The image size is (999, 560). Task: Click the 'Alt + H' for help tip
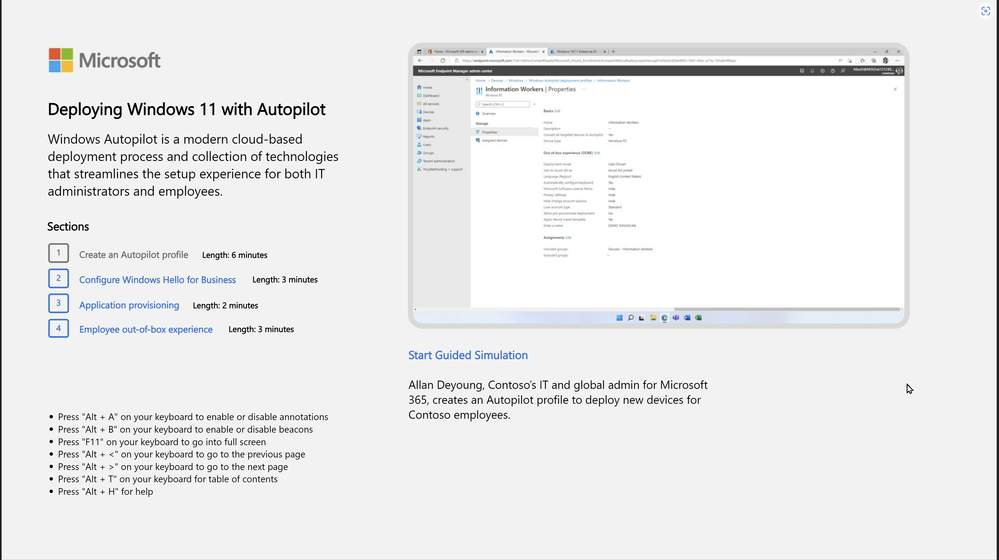105,491
